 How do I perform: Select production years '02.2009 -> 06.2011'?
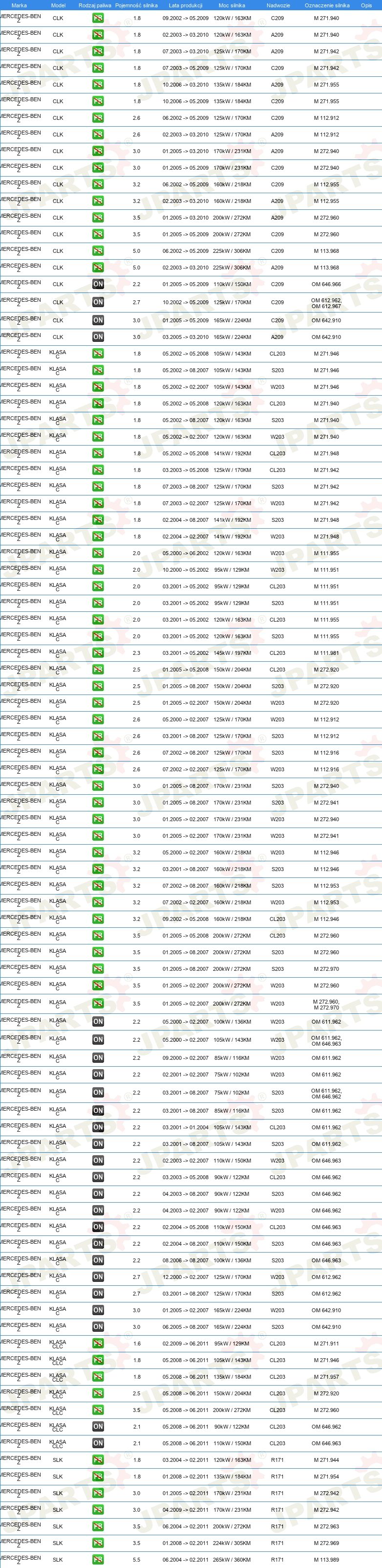click(186, 1344)
